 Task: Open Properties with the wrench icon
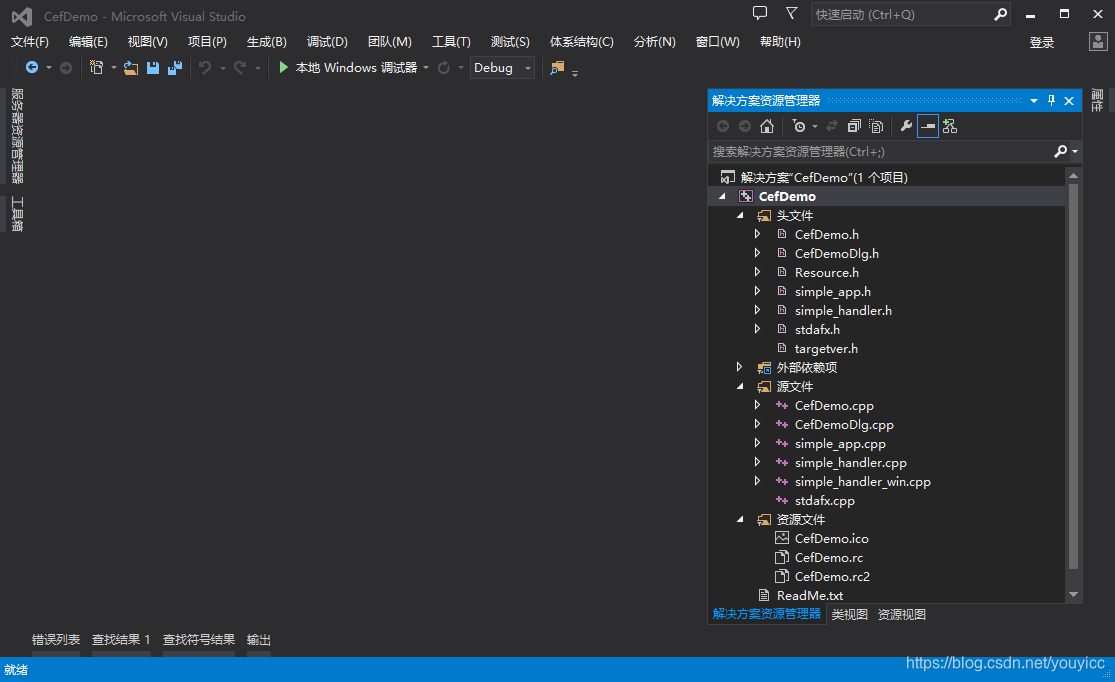[906, 126]
